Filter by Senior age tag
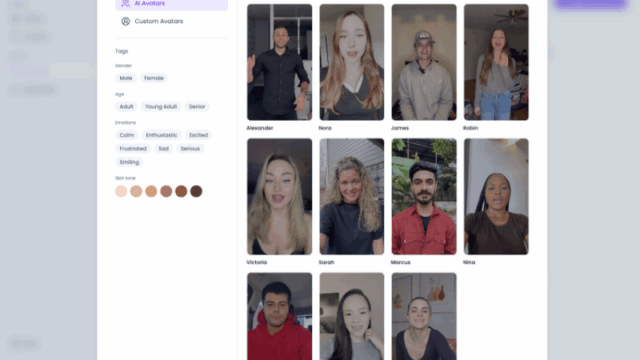640x360 pixels. [x=197, y=107]
